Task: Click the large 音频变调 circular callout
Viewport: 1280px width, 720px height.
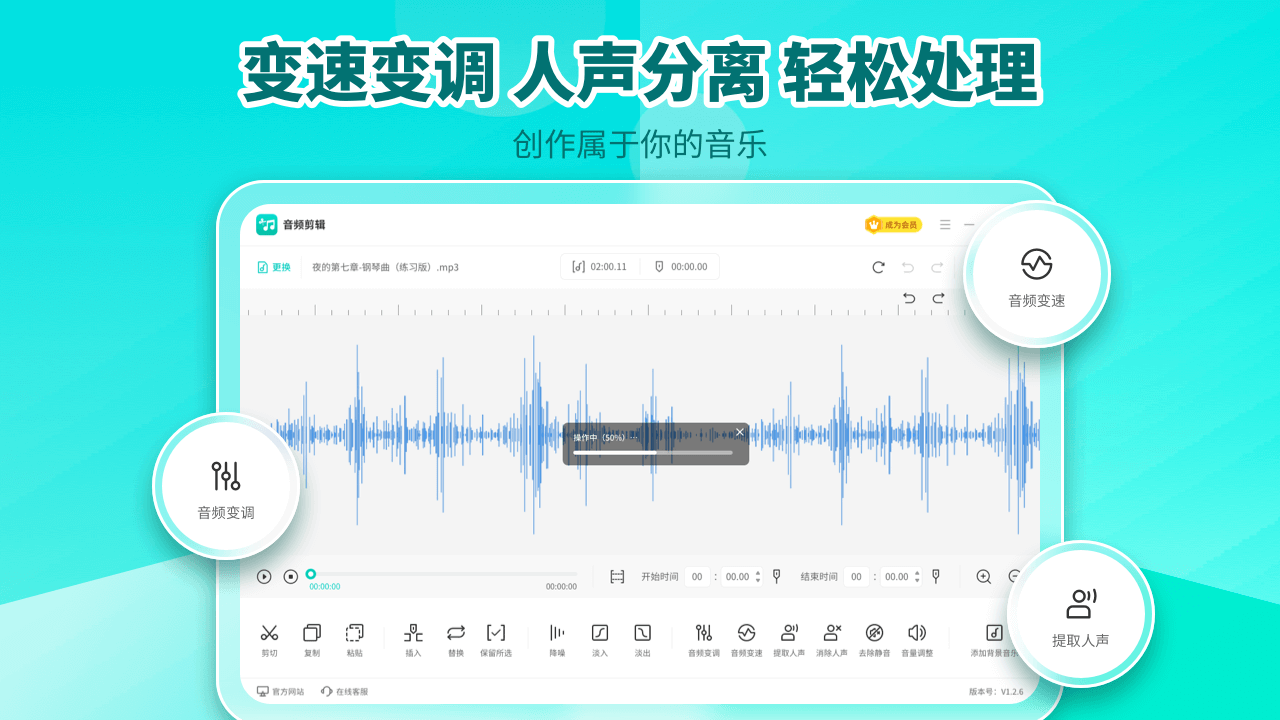Action: pos(226,486)
